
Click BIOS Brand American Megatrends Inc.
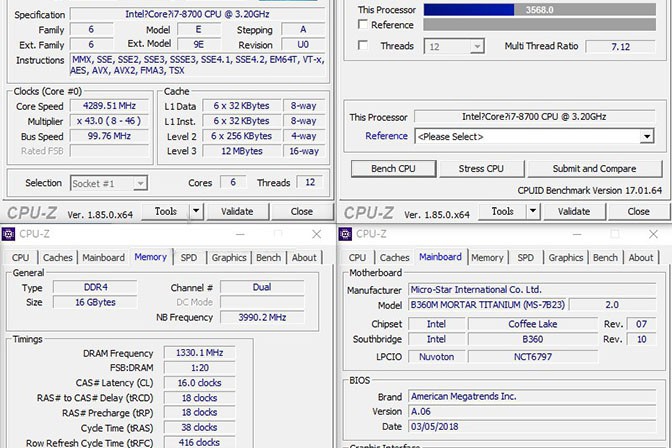pos(532,397)
